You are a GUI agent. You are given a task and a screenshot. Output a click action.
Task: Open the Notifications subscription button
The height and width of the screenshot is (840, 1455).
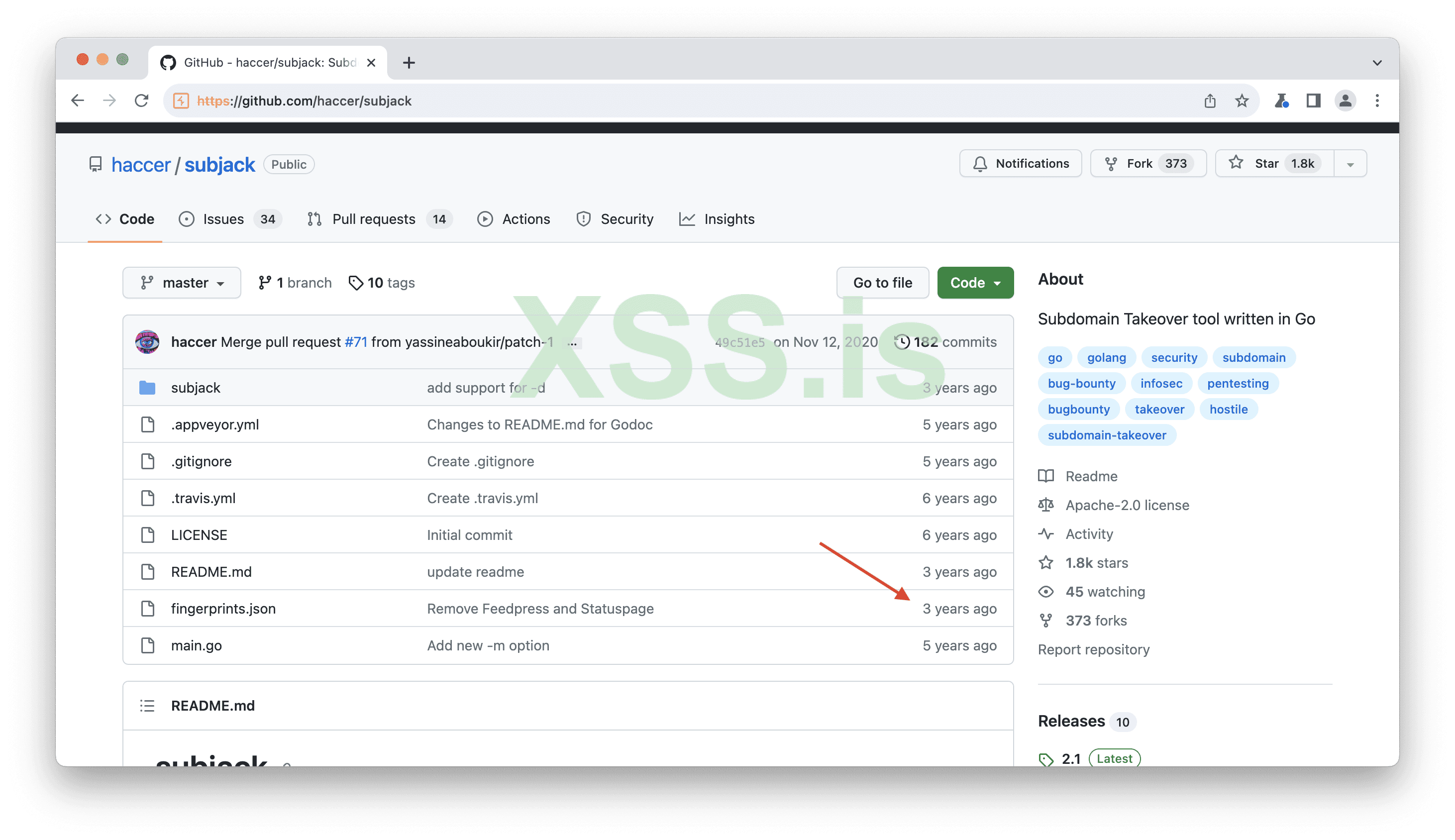click(1020, 164)
